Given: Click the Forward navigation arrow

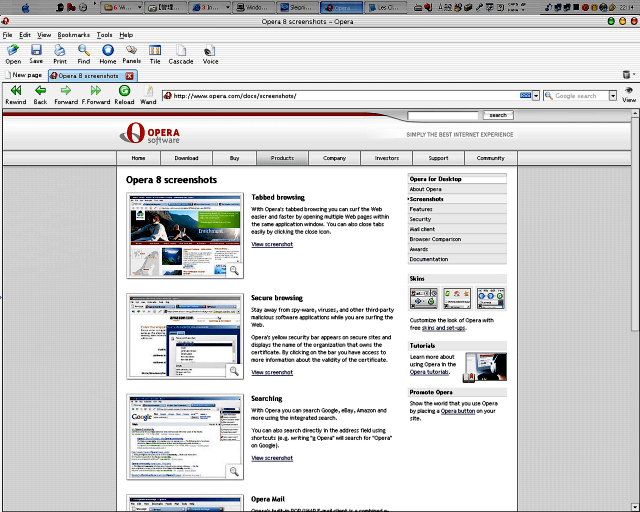Looking at the screenshot, I should point(66,90).
